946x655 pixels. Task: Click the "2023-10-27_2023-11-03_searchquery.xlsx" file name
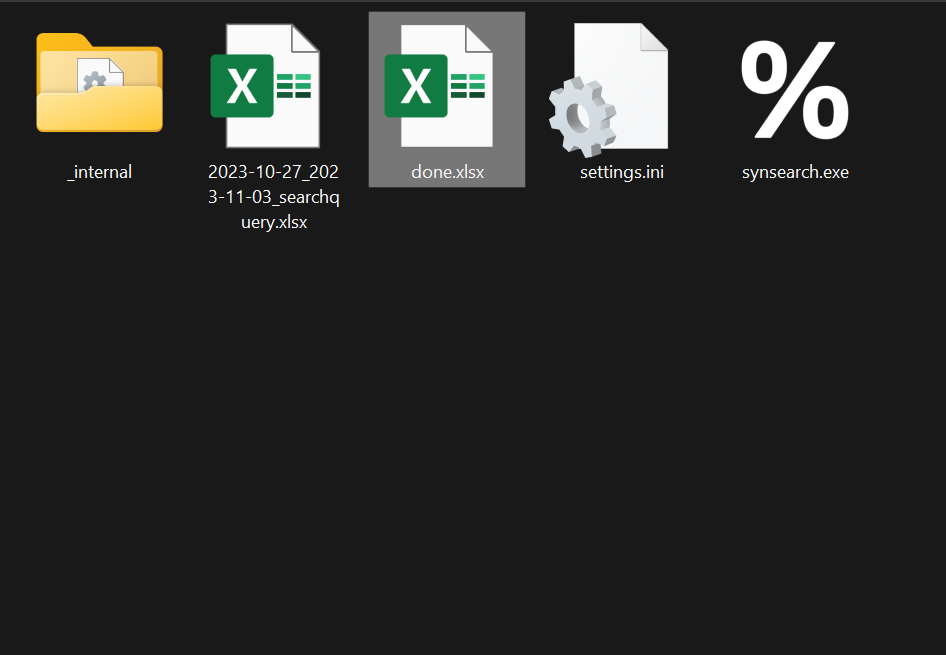pos(274,197)
